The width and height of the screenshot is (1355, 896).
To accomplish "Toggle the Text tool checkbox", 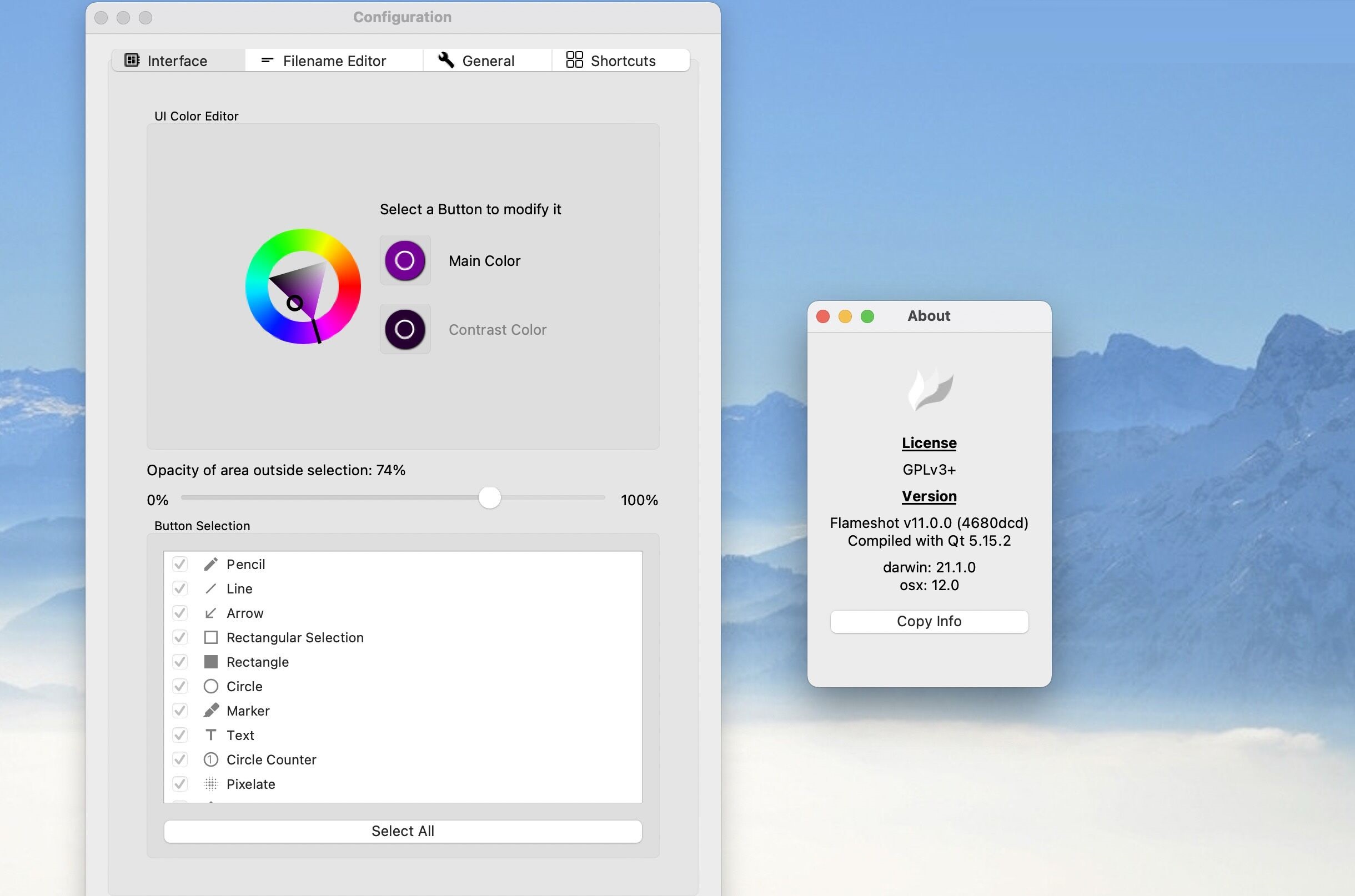I will point(181,735).
